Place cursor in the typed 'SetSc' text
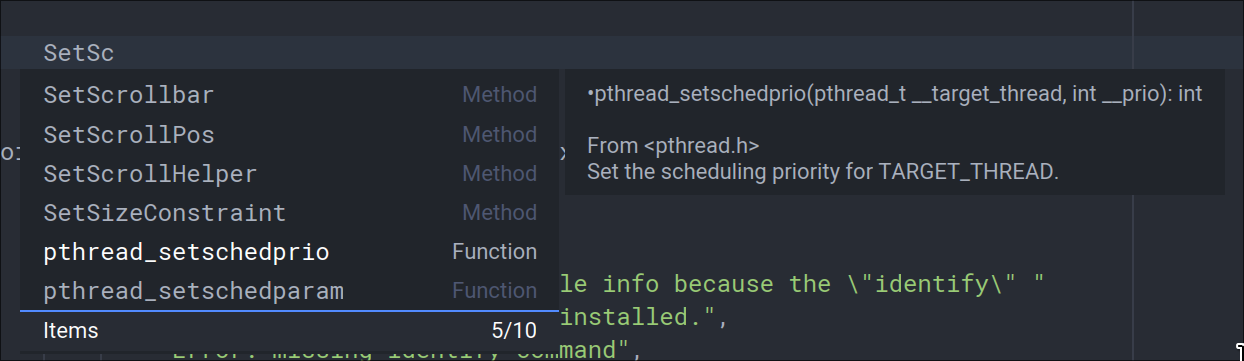Viewport: 1244px width, 361px height. [x=79, y=53]
